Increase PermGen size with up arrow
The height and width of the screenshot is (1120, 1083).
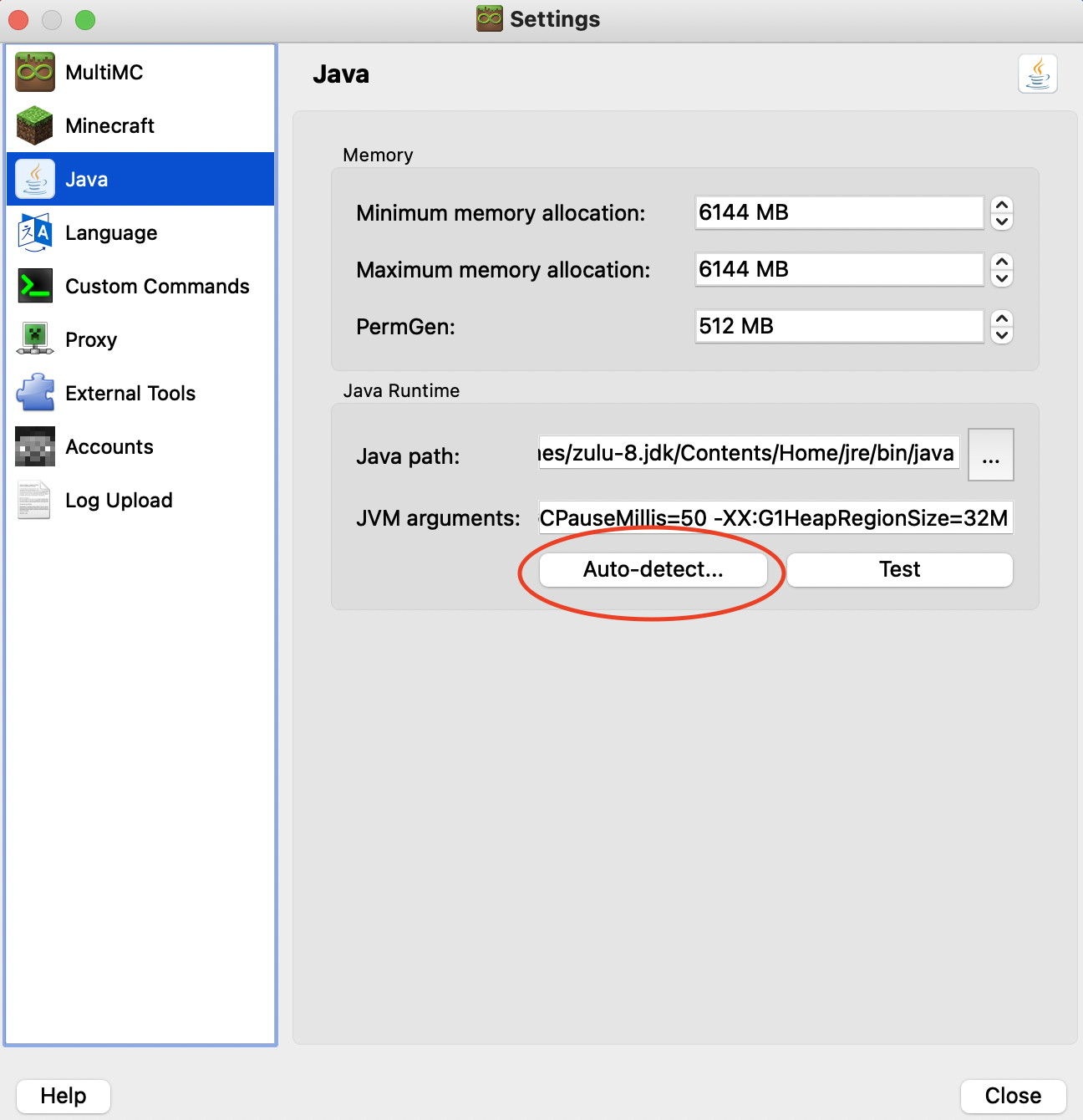1002,318
